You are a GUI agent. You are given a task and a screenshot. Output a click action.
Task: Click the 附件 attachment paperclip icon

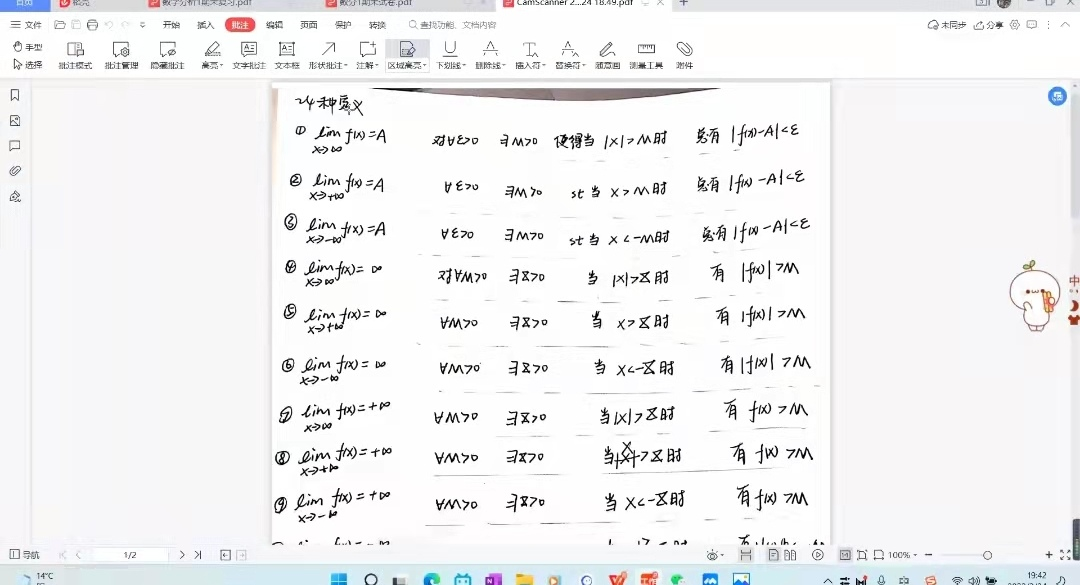coord(684,54)
